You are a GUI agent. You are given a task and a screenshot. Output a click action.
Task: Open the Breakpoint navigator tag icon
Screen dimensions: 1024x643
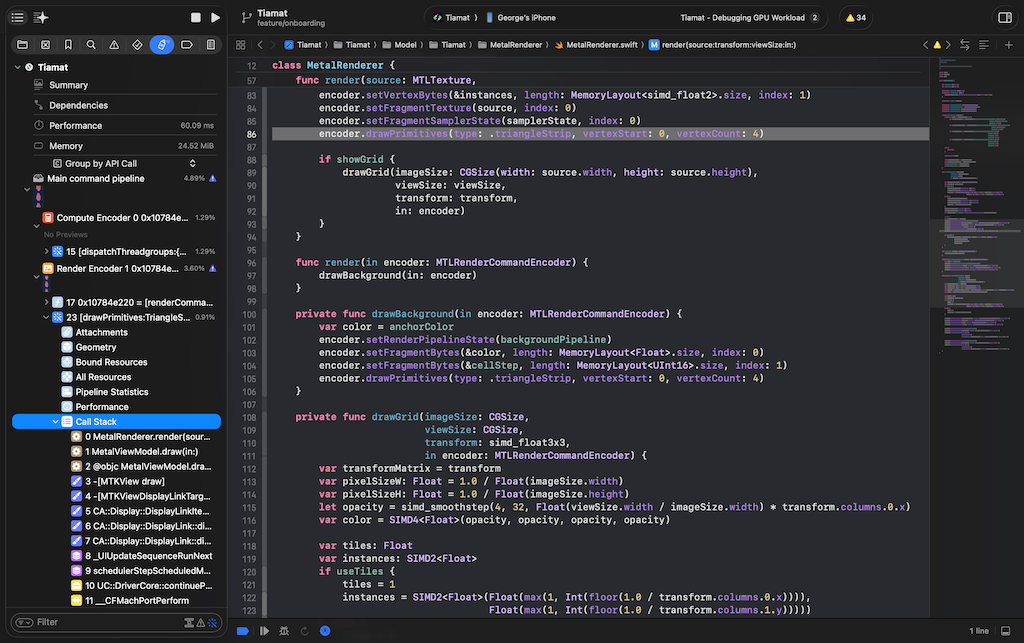click(186, 45)
